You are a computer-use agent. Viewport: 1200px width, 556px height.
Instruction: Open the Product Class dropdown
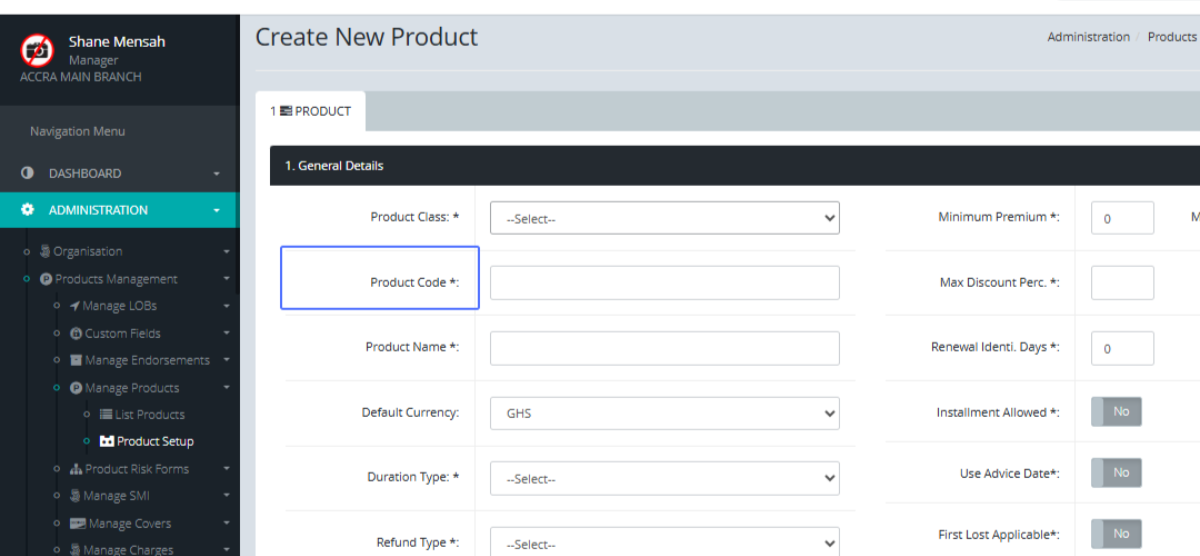click(x=664, y=218)
